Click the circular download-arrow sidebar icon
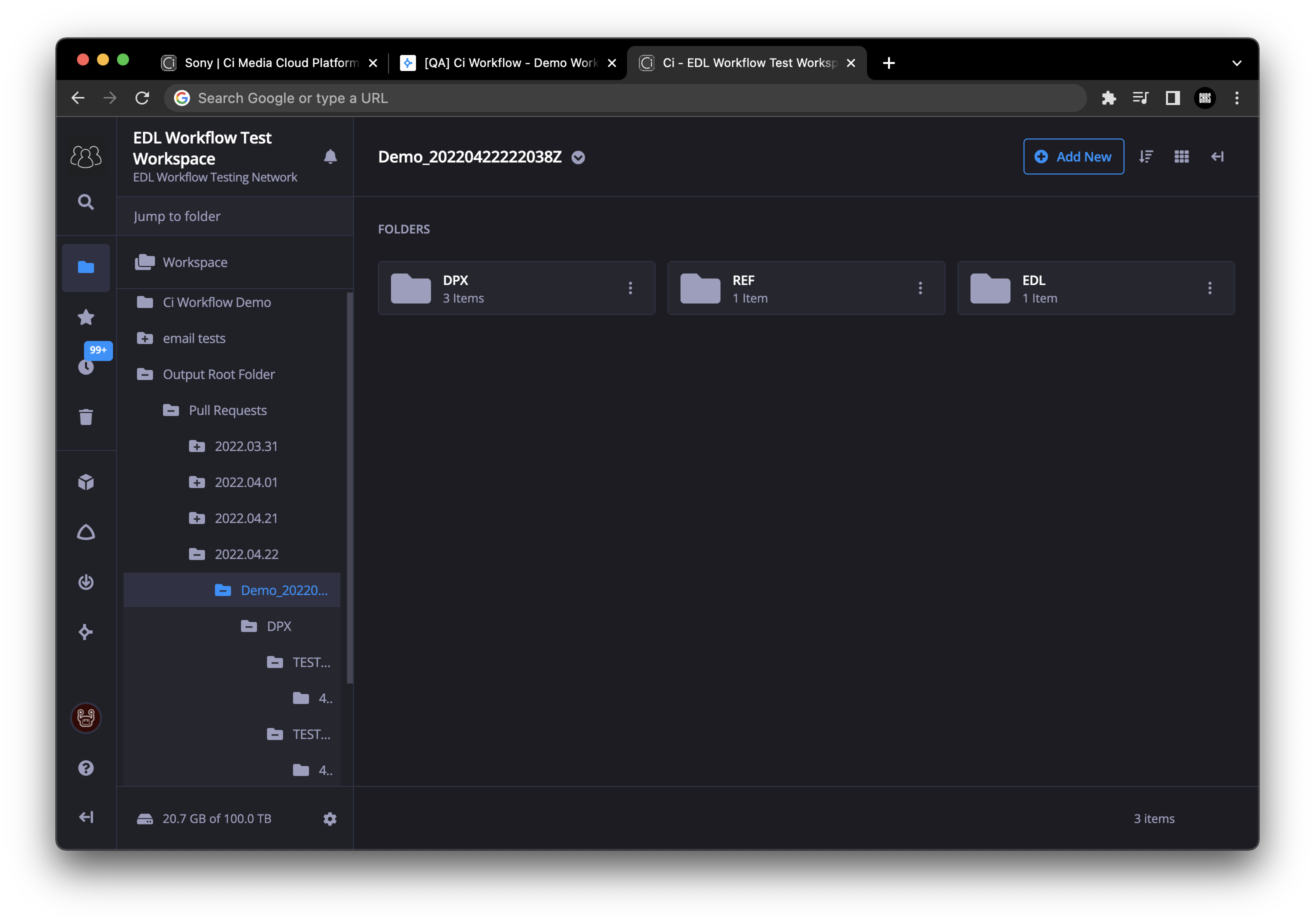Viewport: 1315px width, 924px height. click(86, 582)
